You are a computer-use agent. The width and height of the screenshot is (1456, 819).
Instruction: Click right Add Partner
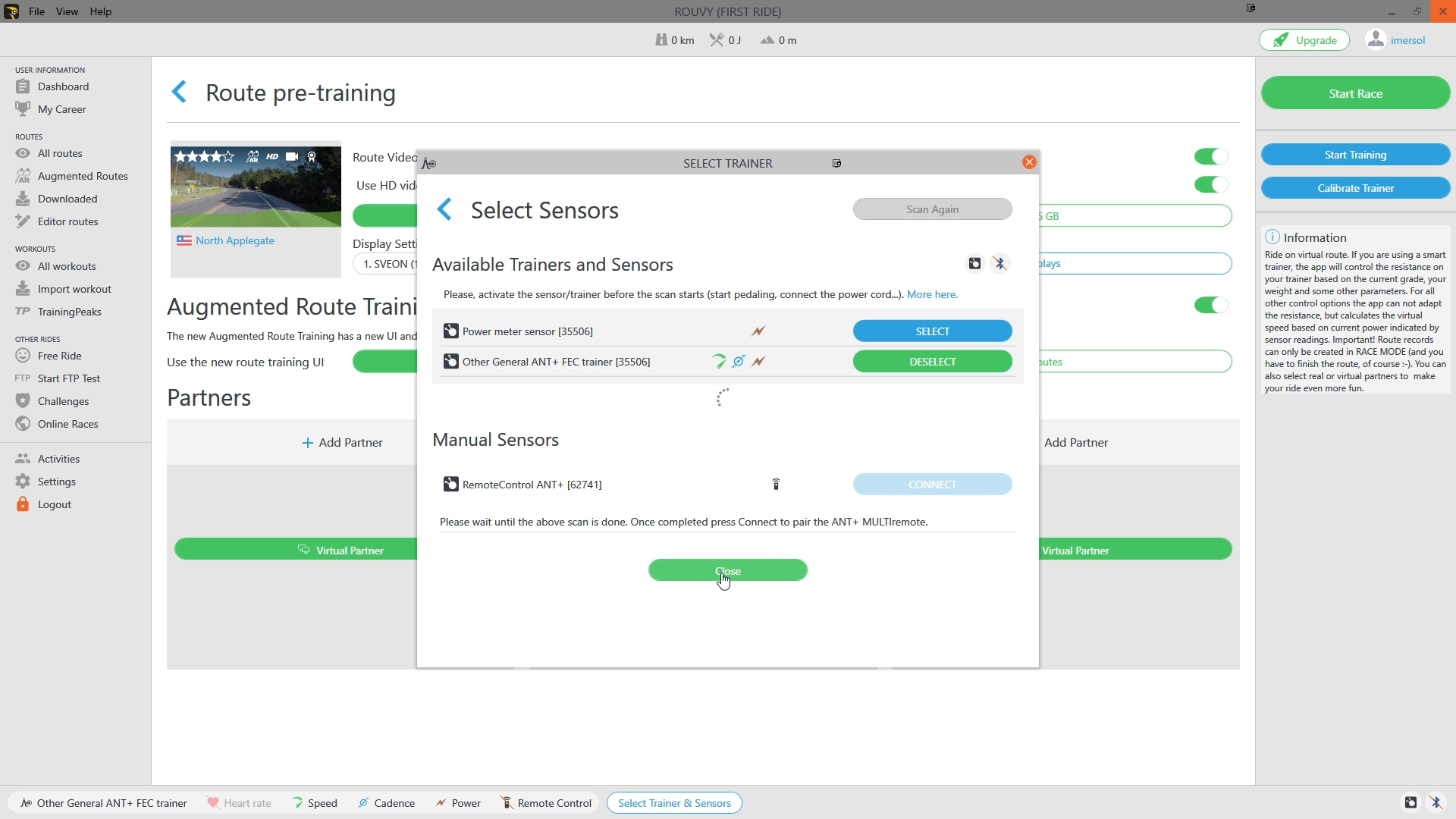(x=1075, y=443)
